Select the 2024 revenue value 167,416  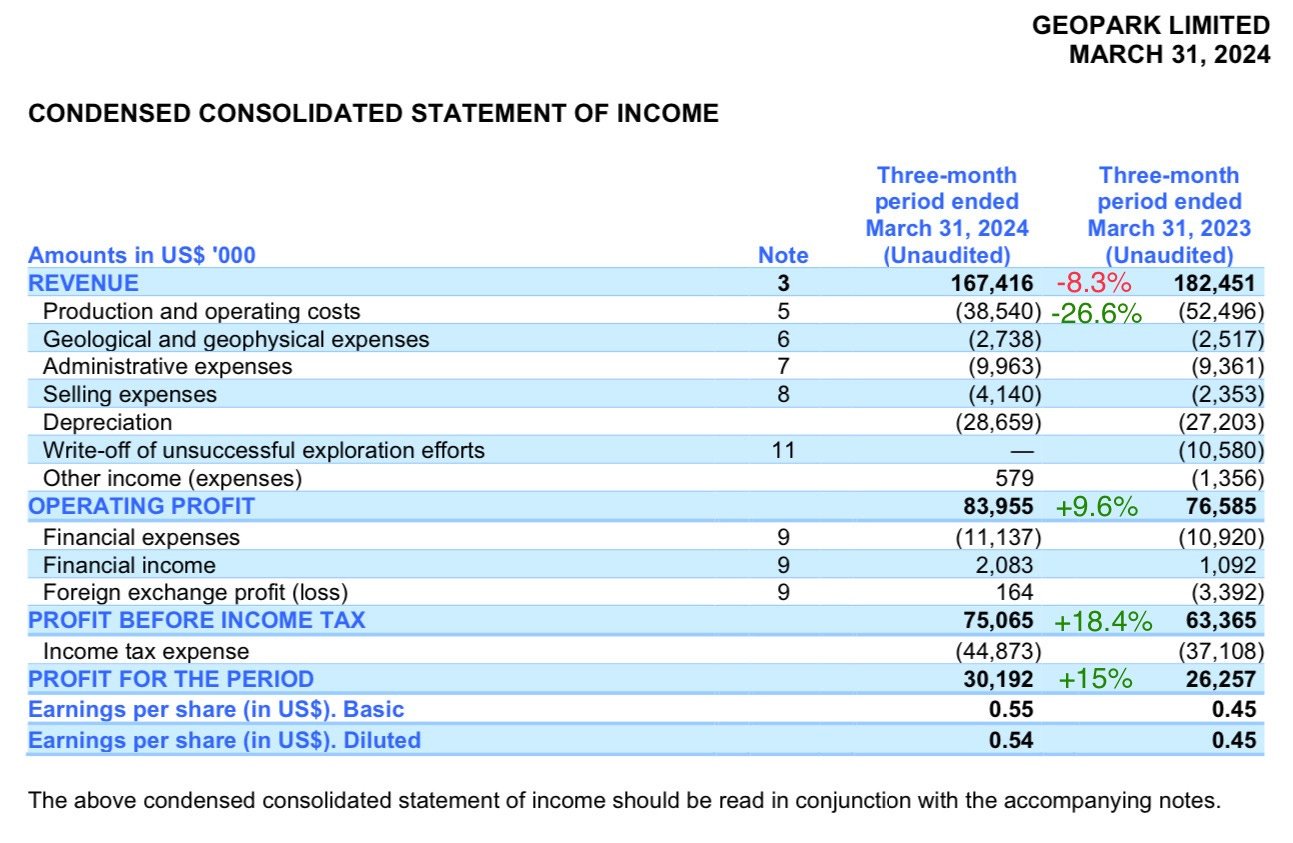click(x=991, y=283)
